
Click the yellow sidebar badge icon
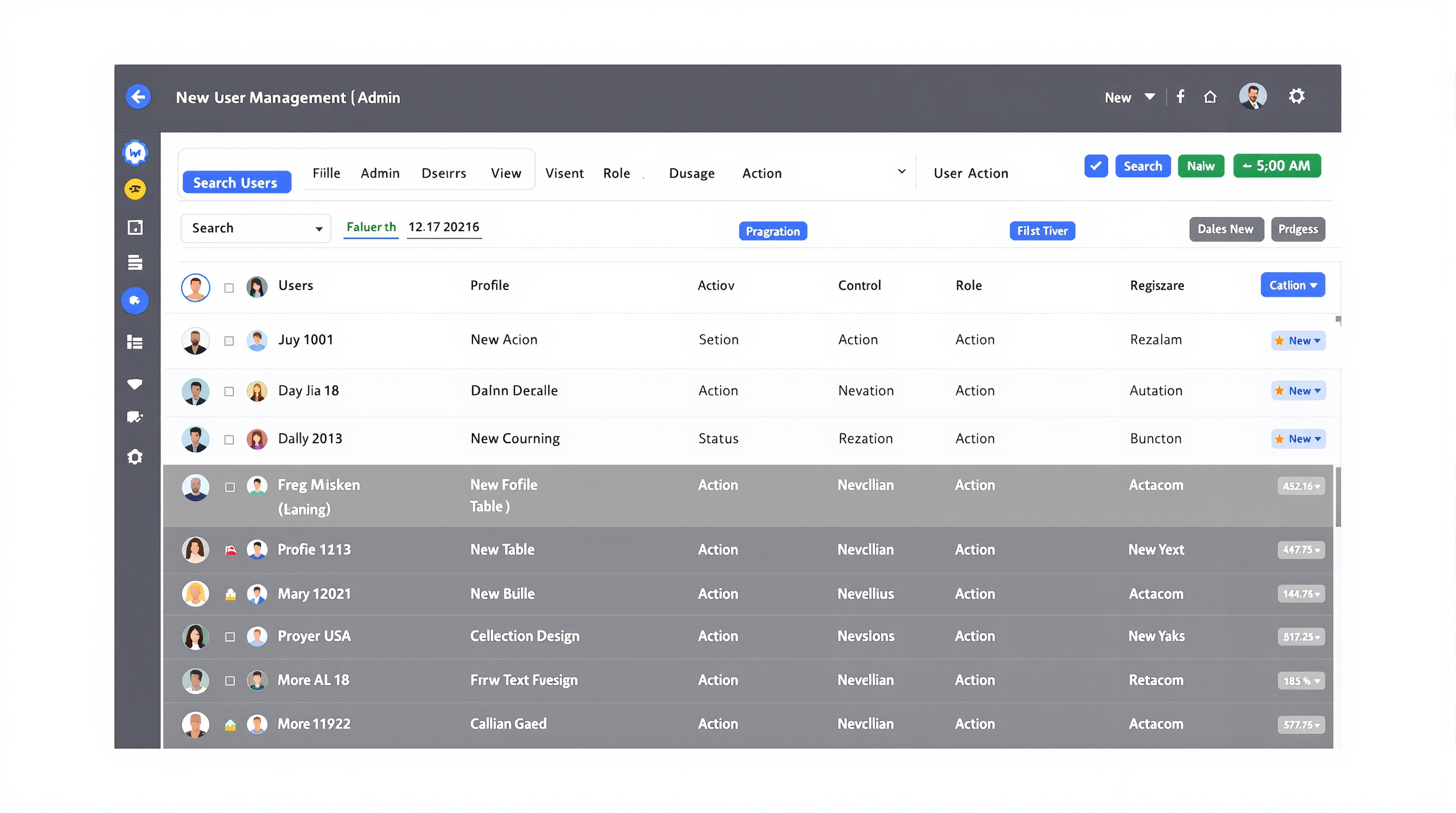point(134,189)
